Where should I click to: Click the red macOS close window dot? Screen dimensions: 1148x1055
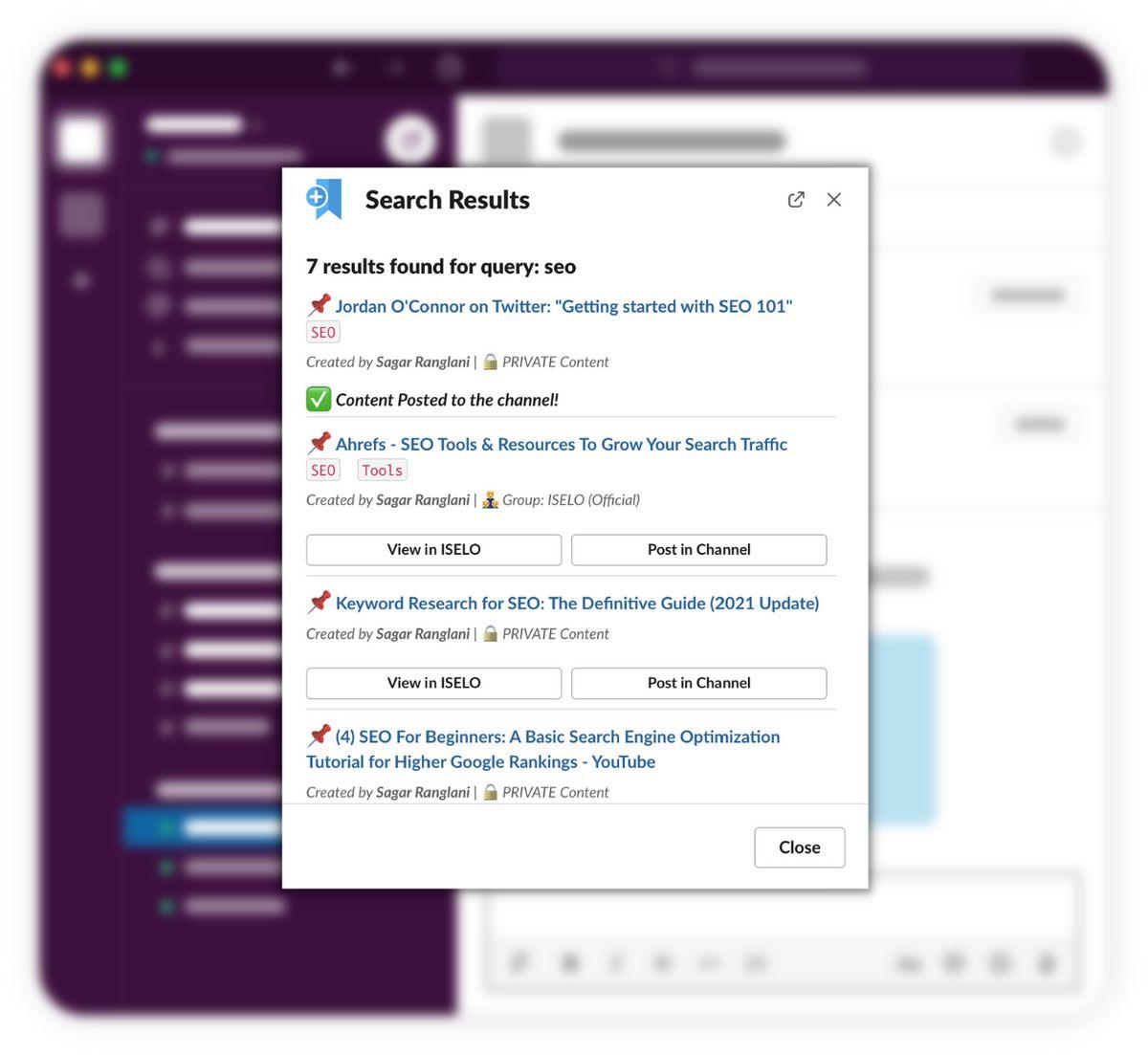click(63, 68)
